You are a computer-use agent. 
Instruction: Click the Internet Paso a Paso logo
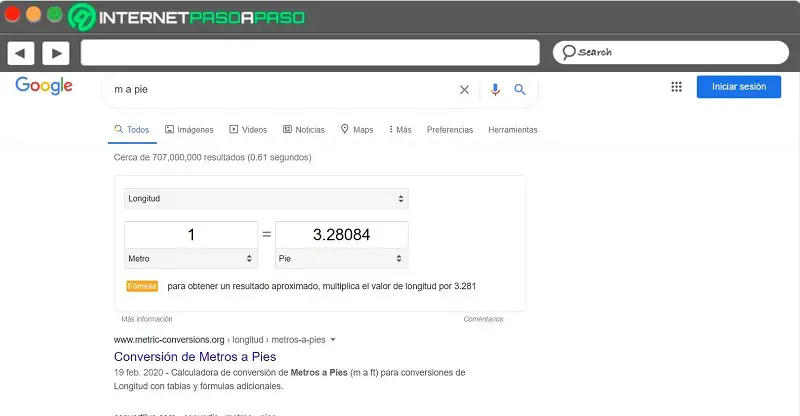[187, 17]
